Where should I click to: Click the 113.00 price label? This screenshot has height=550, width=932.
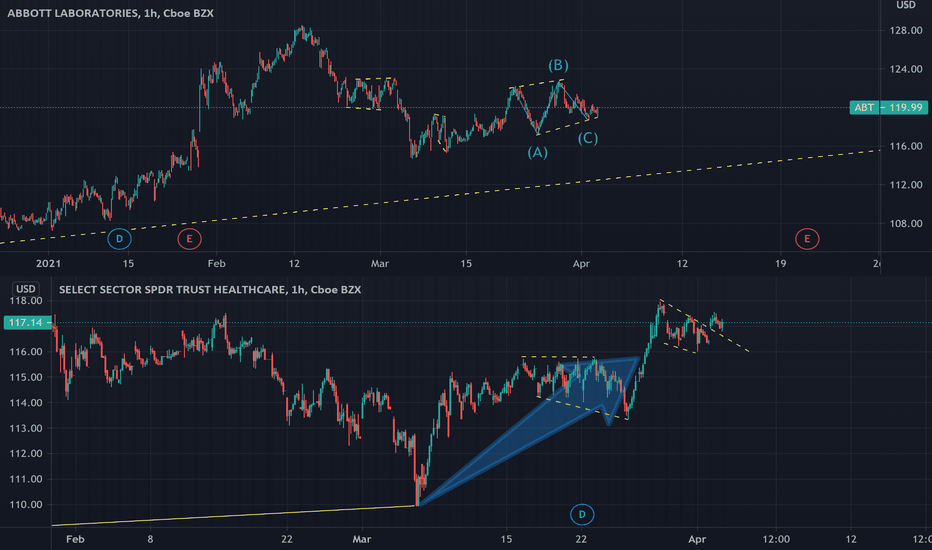tap(26, 428)
